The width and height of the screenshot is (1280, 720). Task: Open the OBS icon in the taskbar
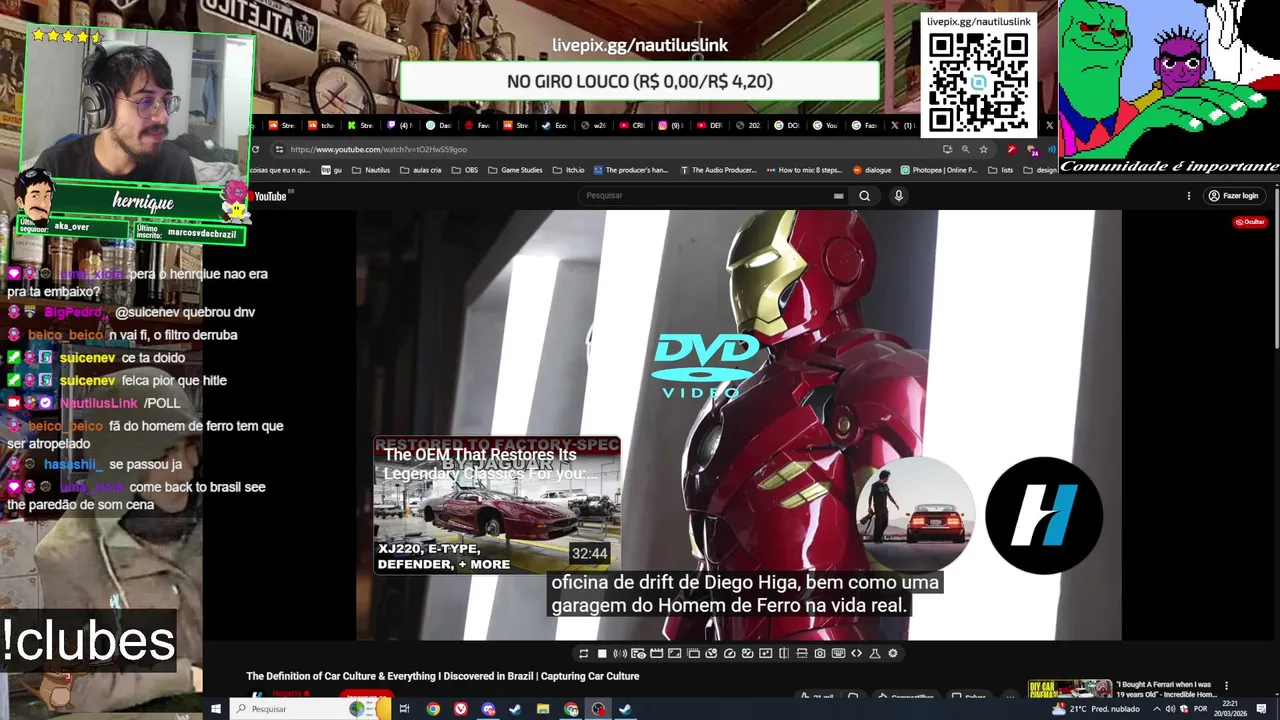click(598, 709)
